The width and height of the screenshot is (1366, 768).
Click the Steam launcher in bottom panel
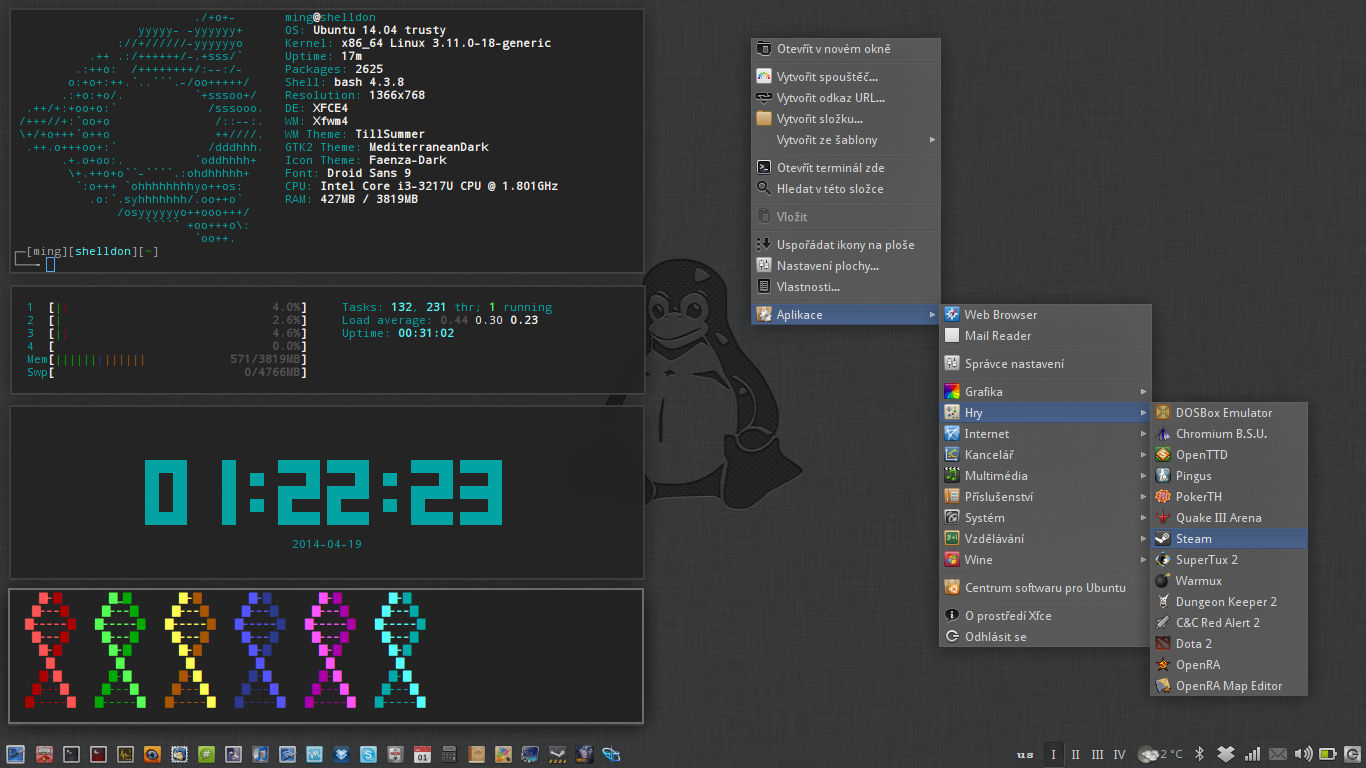(x=557, y=754)
